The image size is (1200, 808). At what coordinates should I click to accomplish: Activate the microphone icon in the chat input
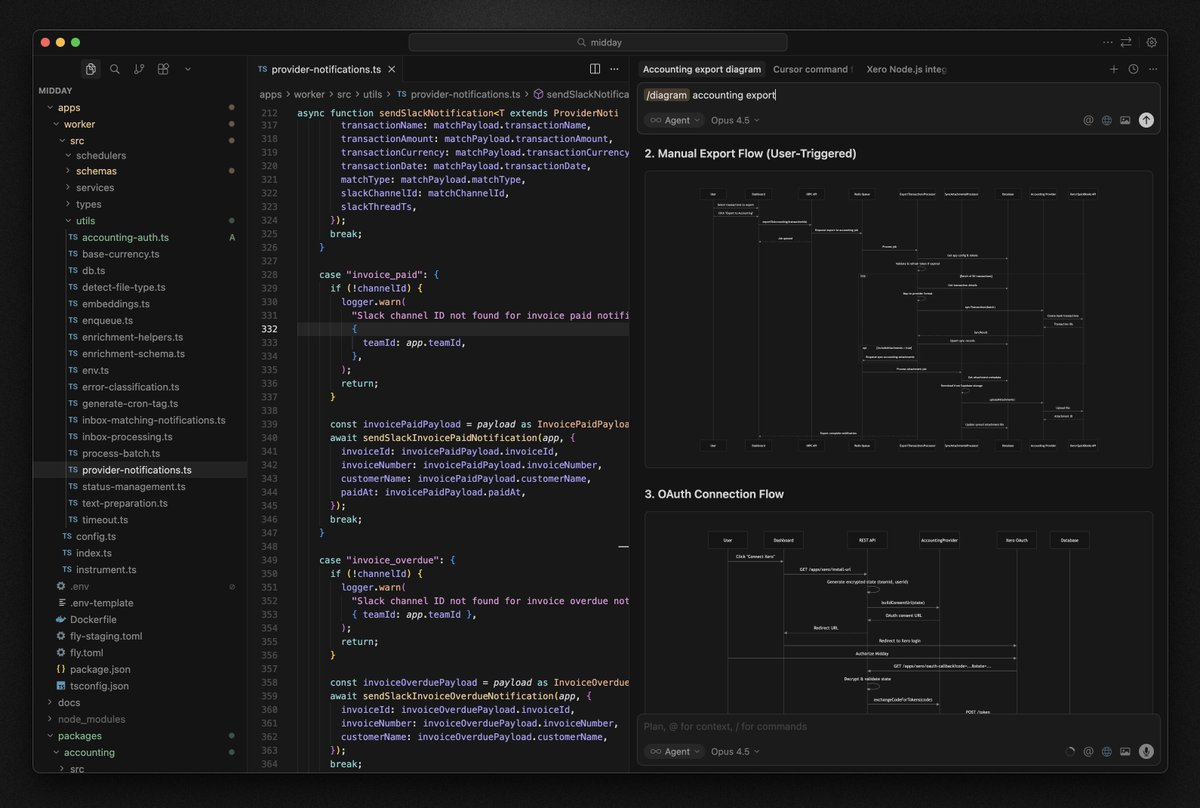click(1146, 751)
